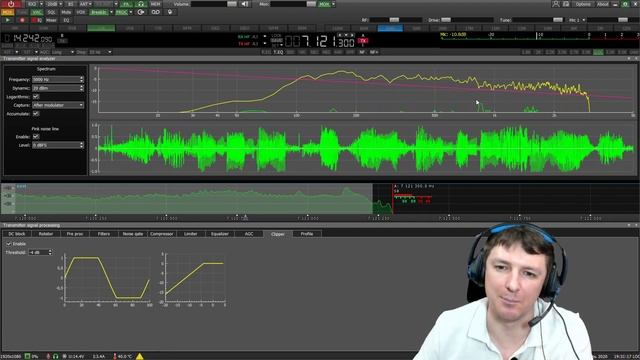This screenshot has height=360, width=640.
Task: Toggle the VOX button
Action: [81, 12]
